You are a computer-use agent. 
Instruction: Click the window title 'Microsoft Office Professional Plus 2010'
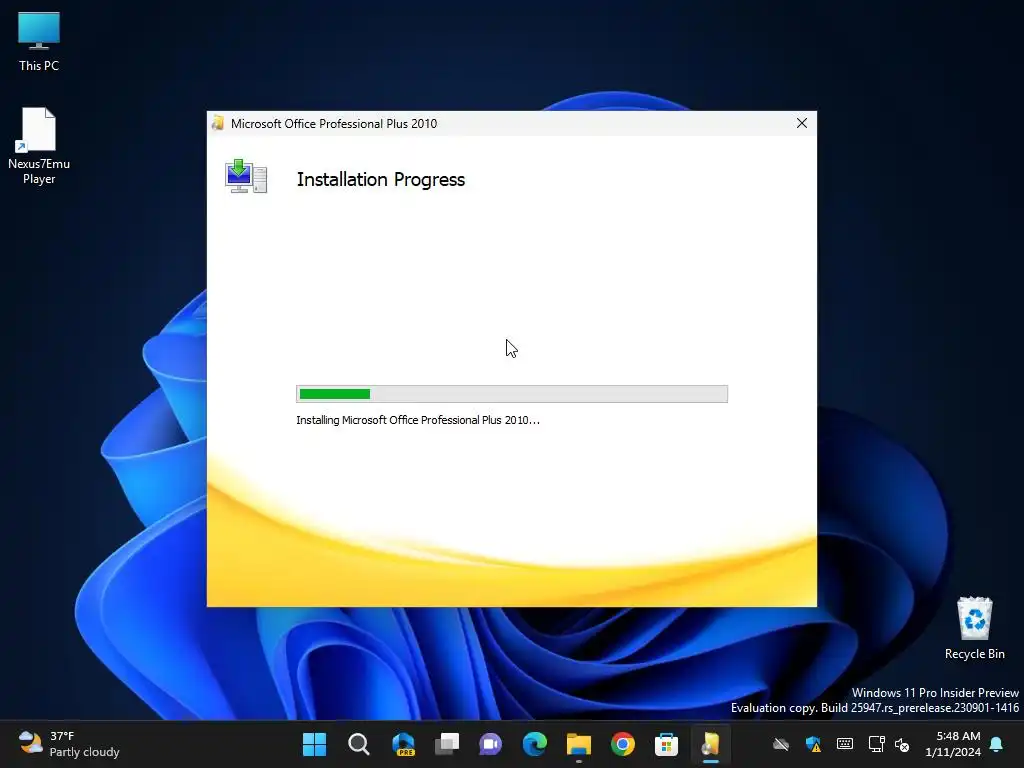(334, 123)
